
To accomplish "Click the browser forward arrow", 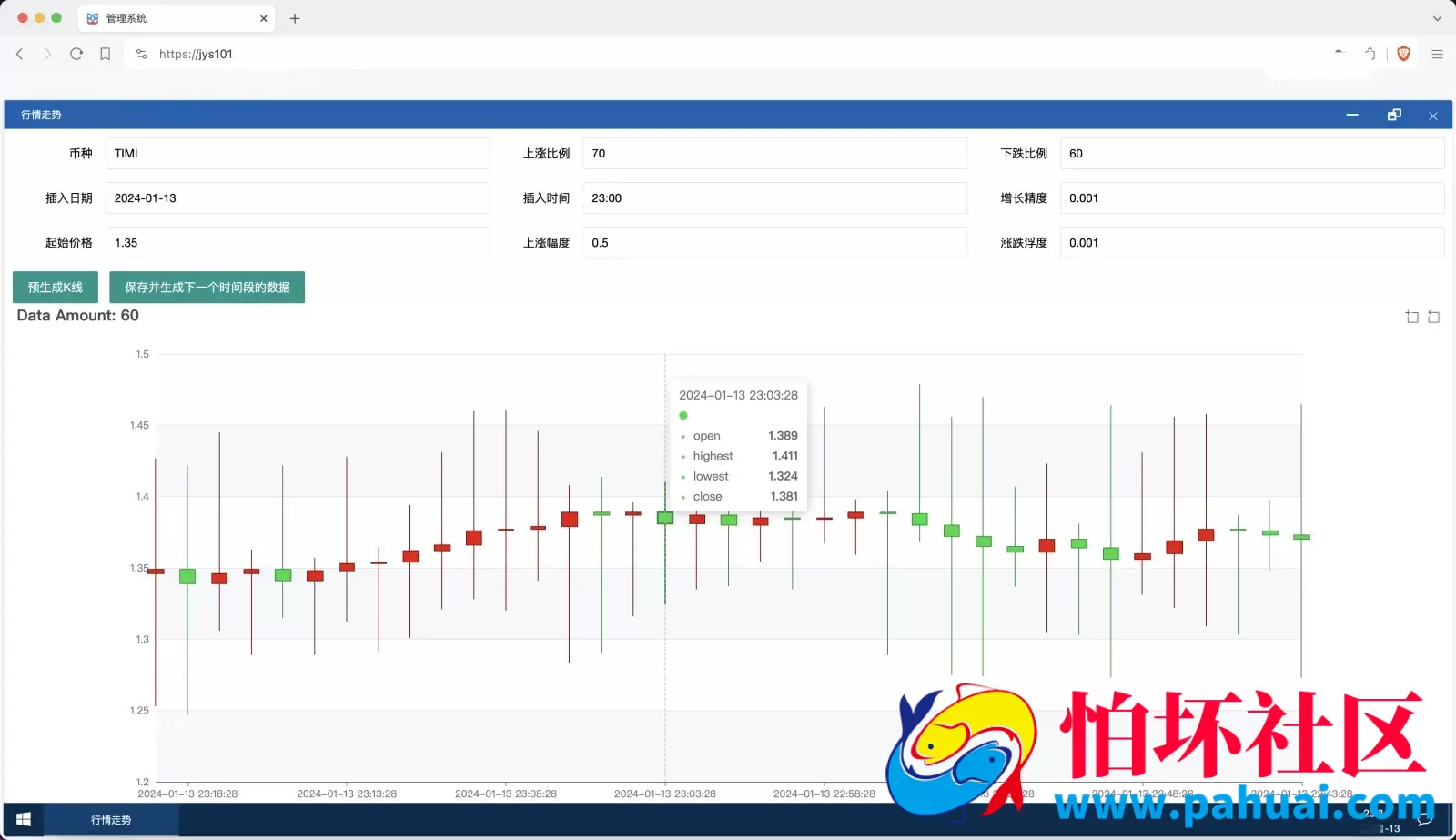I will (48, 55).
